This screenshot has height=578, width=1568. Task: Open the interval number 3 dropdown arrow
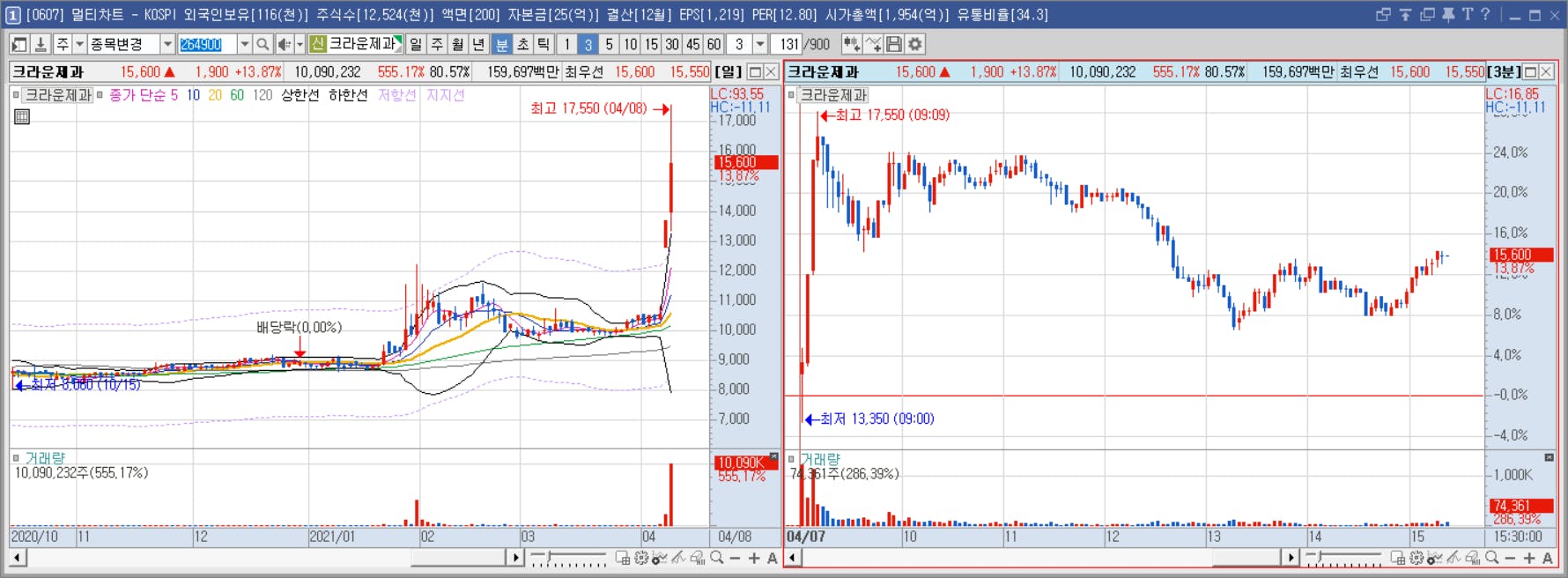pos(759,44)
